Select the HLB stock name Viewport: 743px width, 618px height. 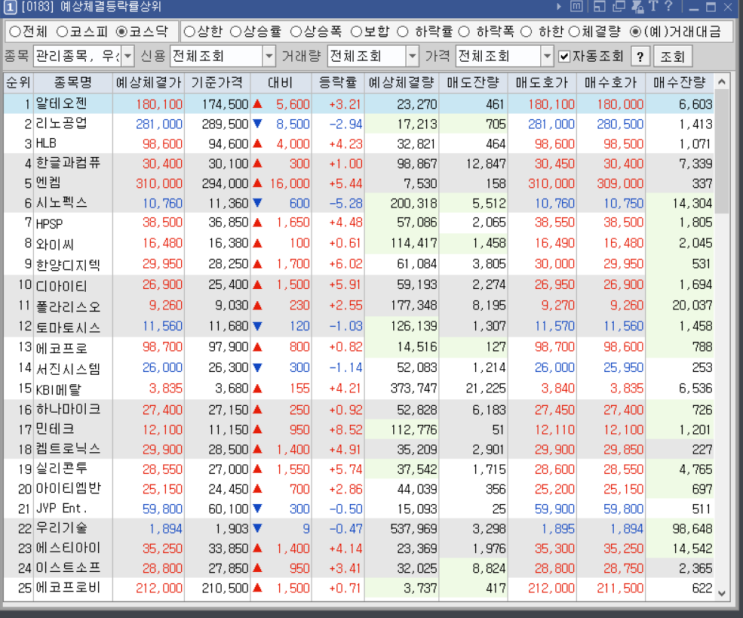46,144
